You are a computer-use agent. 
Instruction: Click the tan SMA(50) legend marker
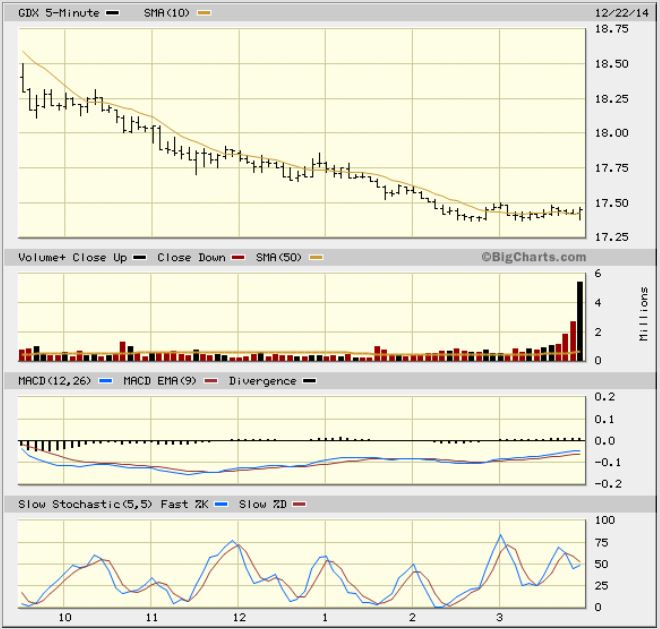317,258
